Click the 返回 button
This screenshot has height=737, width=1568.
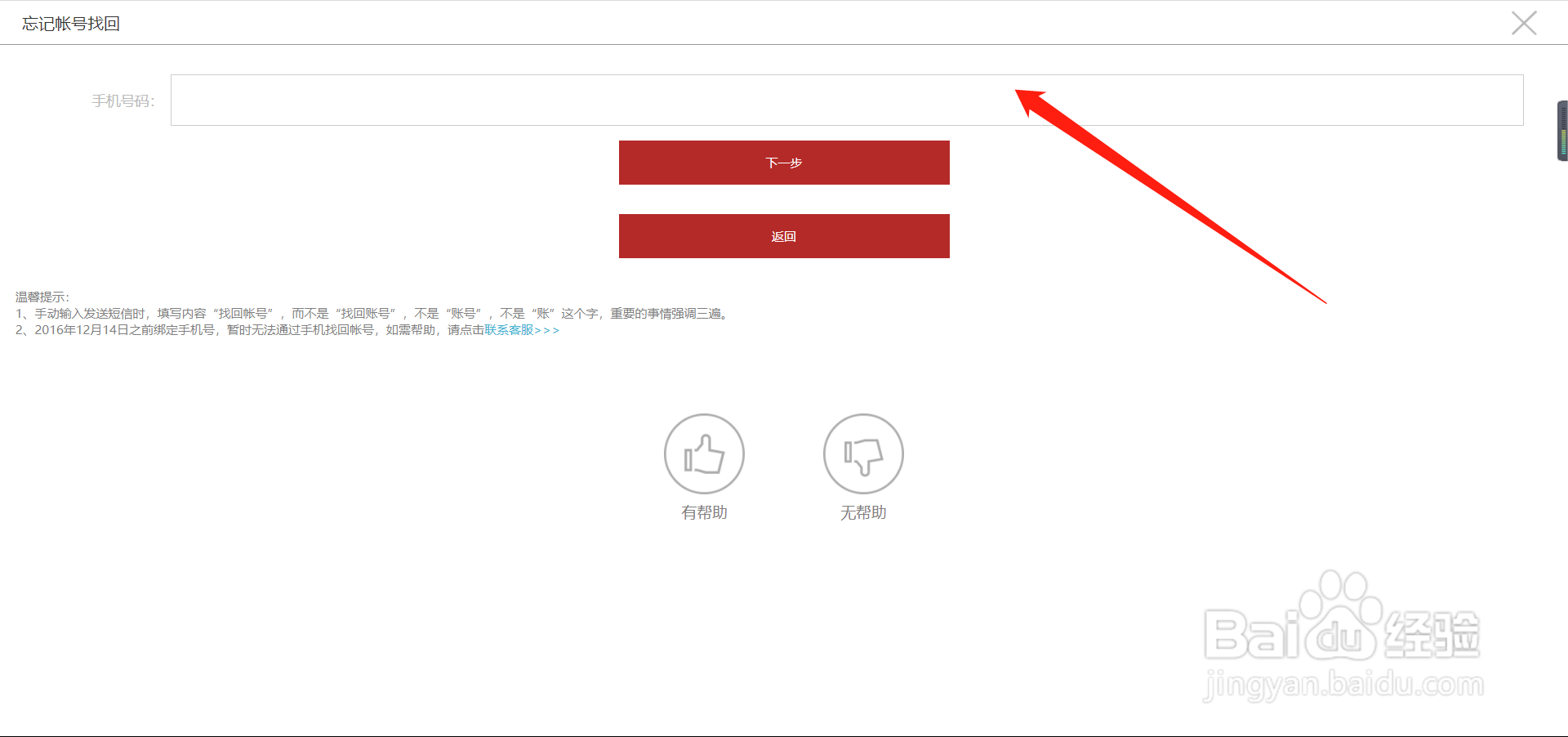coord(784,236)
